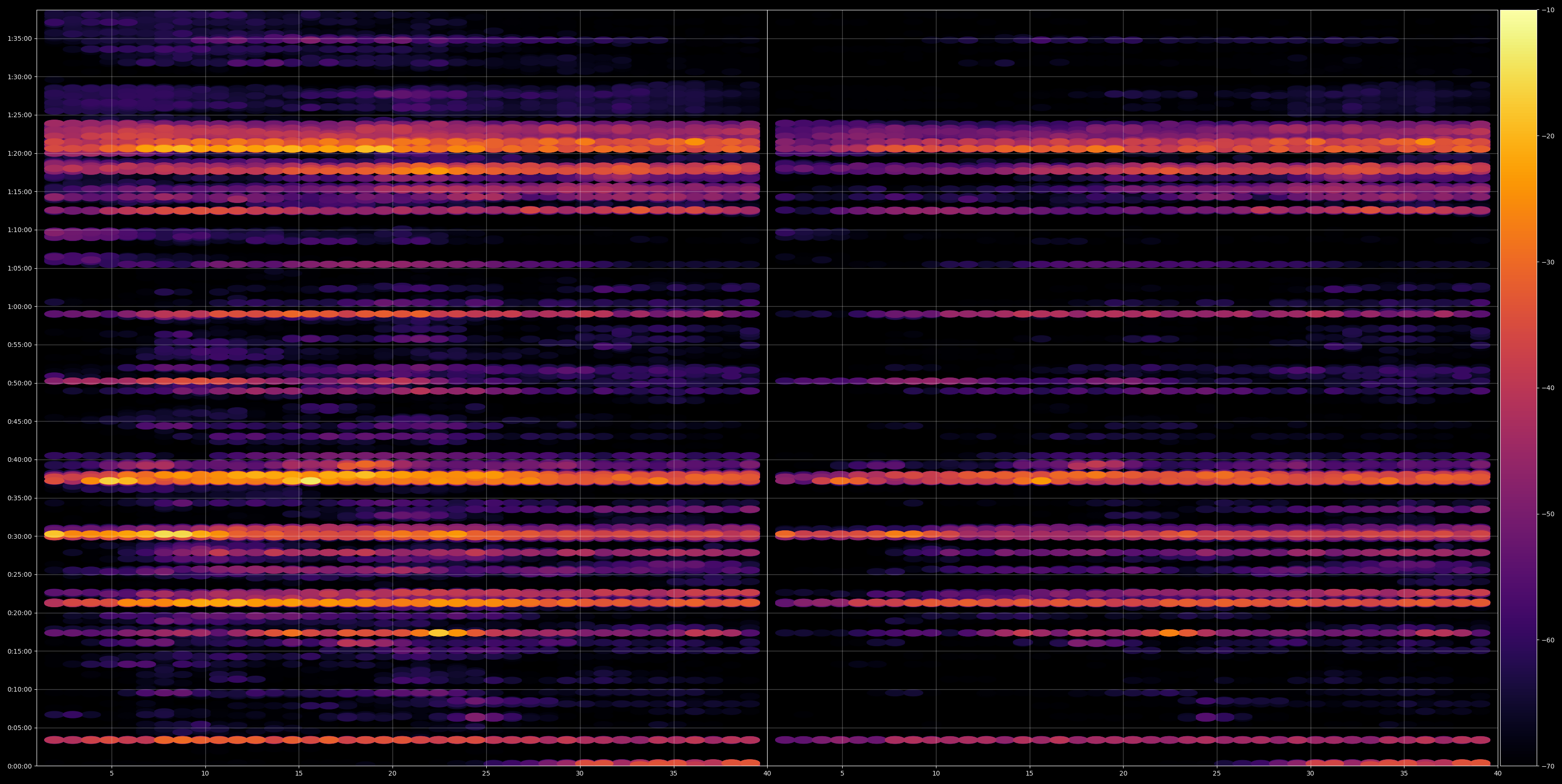Click the 0:15:00 y-axis tick label
The height and width of the screenshot is (784, 1562).
[x=19, y=651]
